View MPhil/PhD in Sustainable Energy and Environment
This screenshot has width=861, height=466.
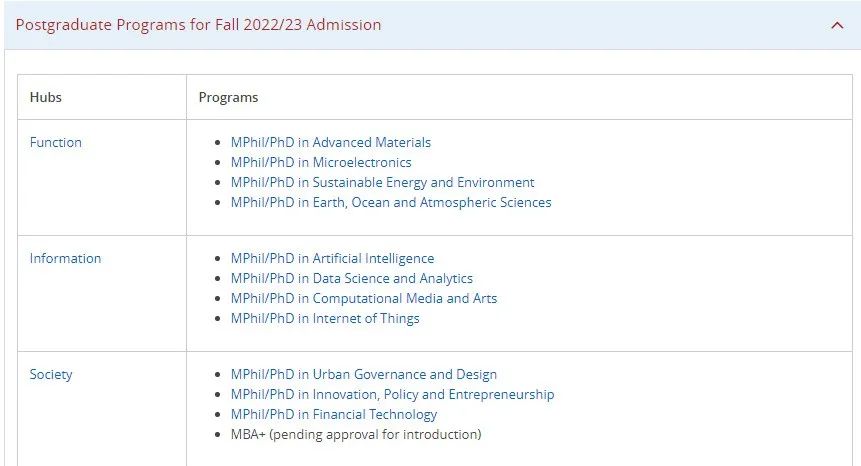click(382, 182)
